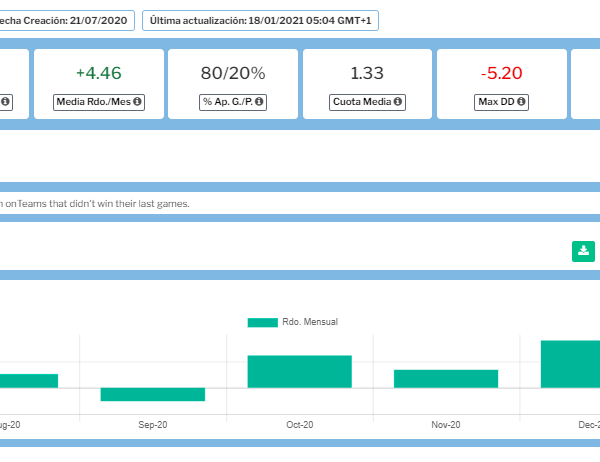Click the Nov-20 axis label
The width and height of the screenshot is (600, 462).
click(x=446, y=425)
